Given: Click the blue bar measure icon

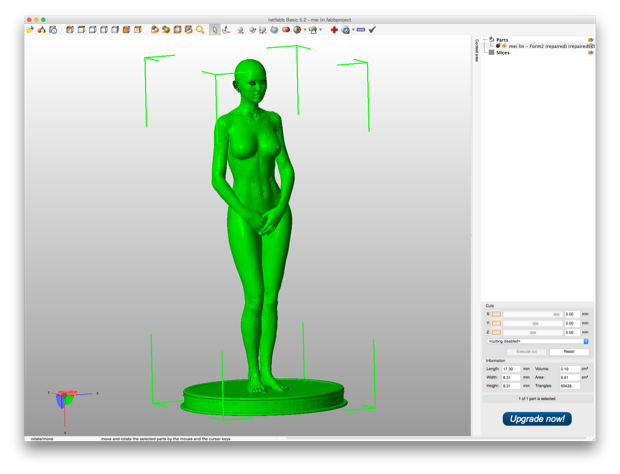Looking at the screenshot, I should tap(361, 30).
